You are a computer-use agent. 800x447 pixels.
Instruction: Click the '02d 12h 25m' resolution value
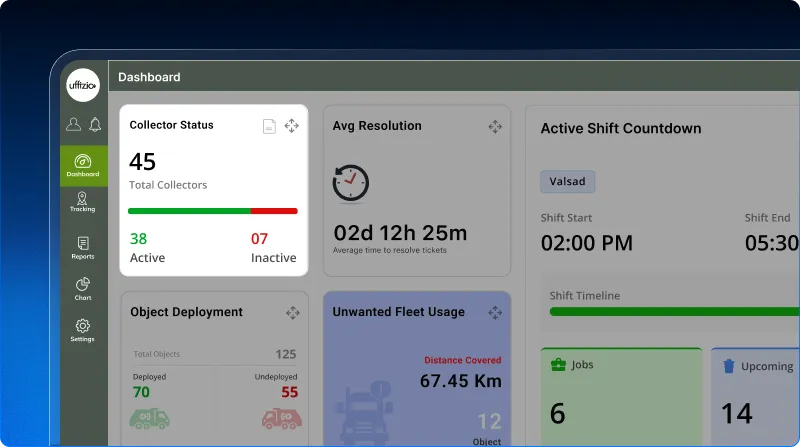click(x=400, y=233)
